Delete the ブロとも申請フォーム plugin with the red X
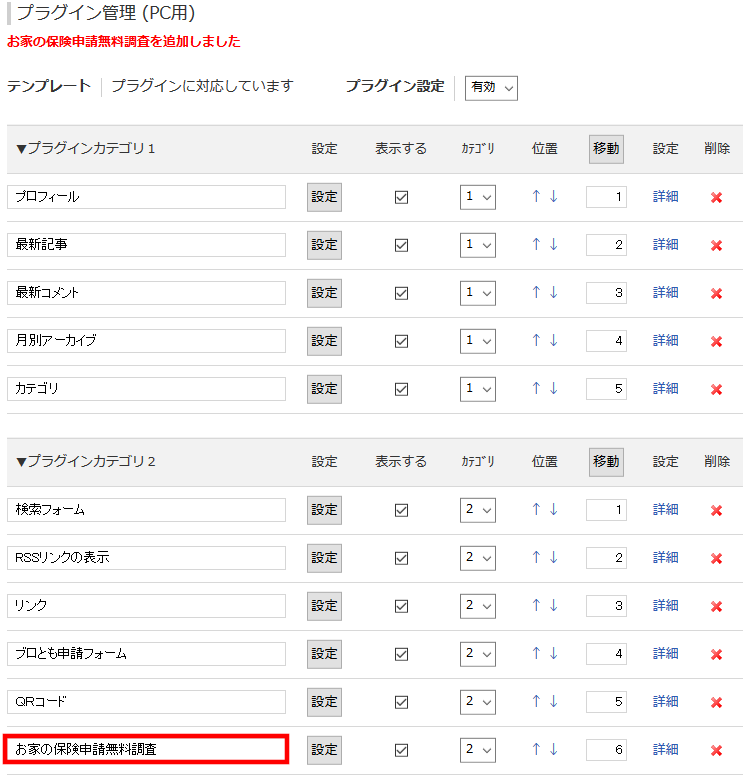749x777 pixels. (x=716, y=655)
